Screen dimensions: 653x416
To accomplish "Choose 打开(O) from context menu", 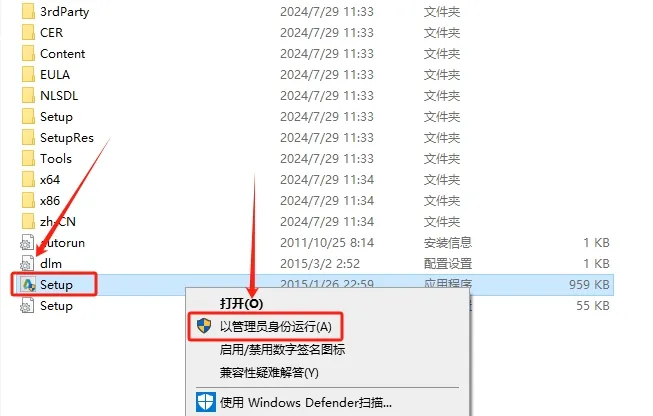I will coord(241,304).
